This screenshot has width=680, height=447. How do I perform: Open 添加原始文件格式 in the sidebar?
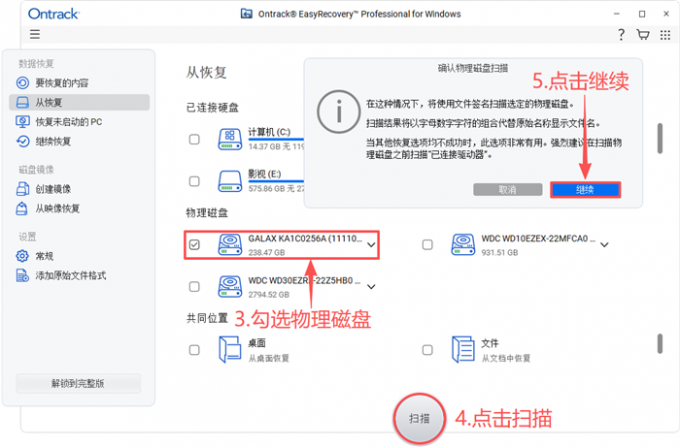coord(79,275)
